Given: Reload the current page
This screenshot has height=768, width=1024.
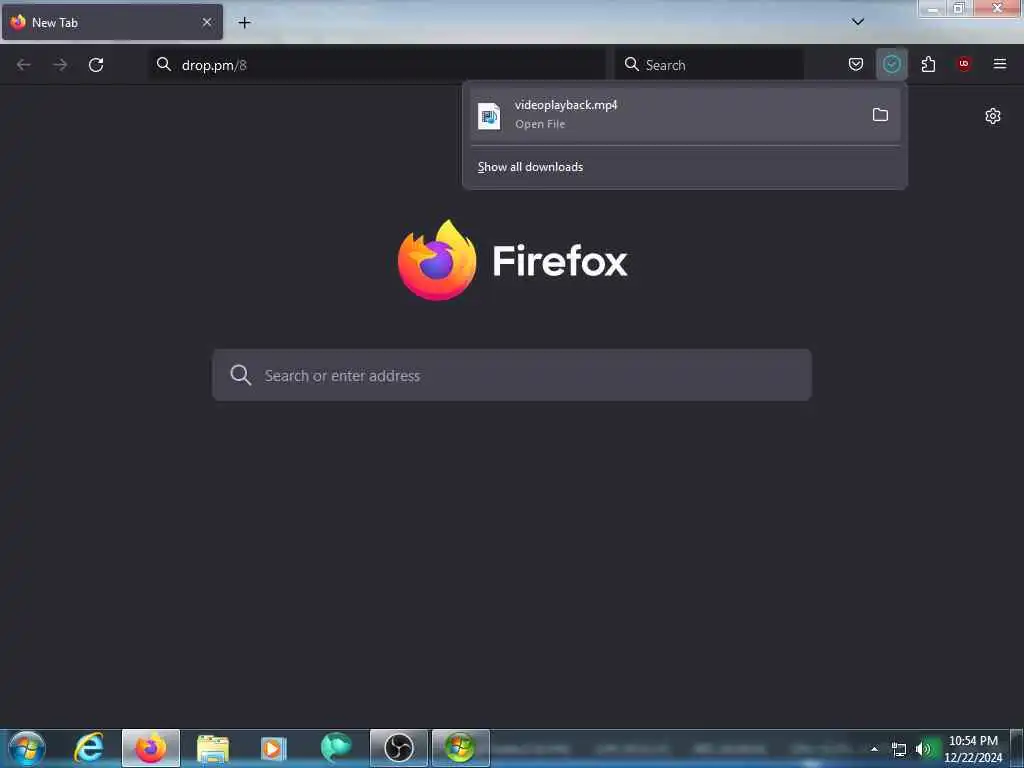Looking at the screenshot, I should [96, 65].
